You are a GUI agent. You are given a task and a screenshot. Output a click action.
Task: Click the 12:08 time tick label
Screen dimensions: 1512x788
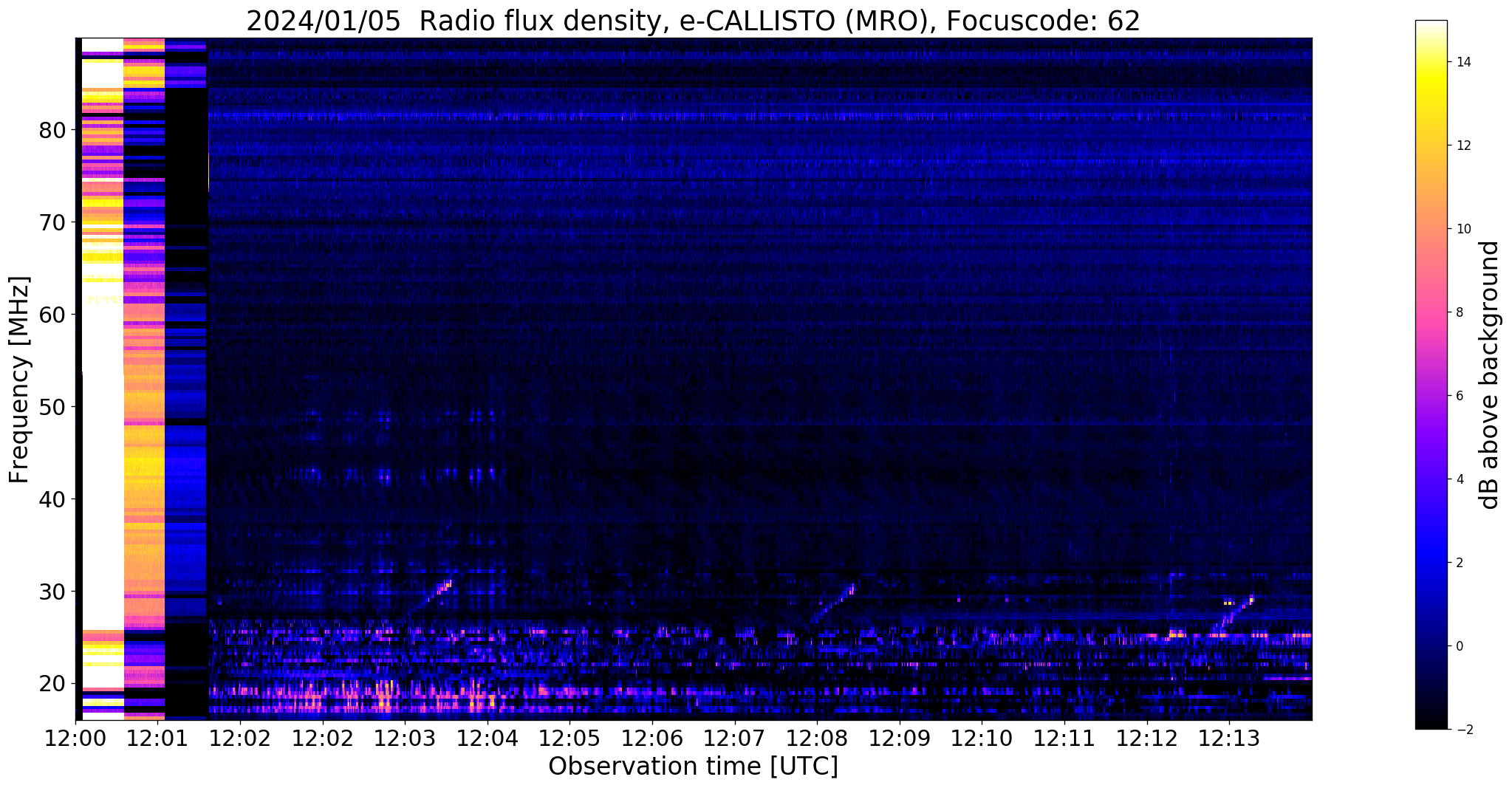click(817, 739)
